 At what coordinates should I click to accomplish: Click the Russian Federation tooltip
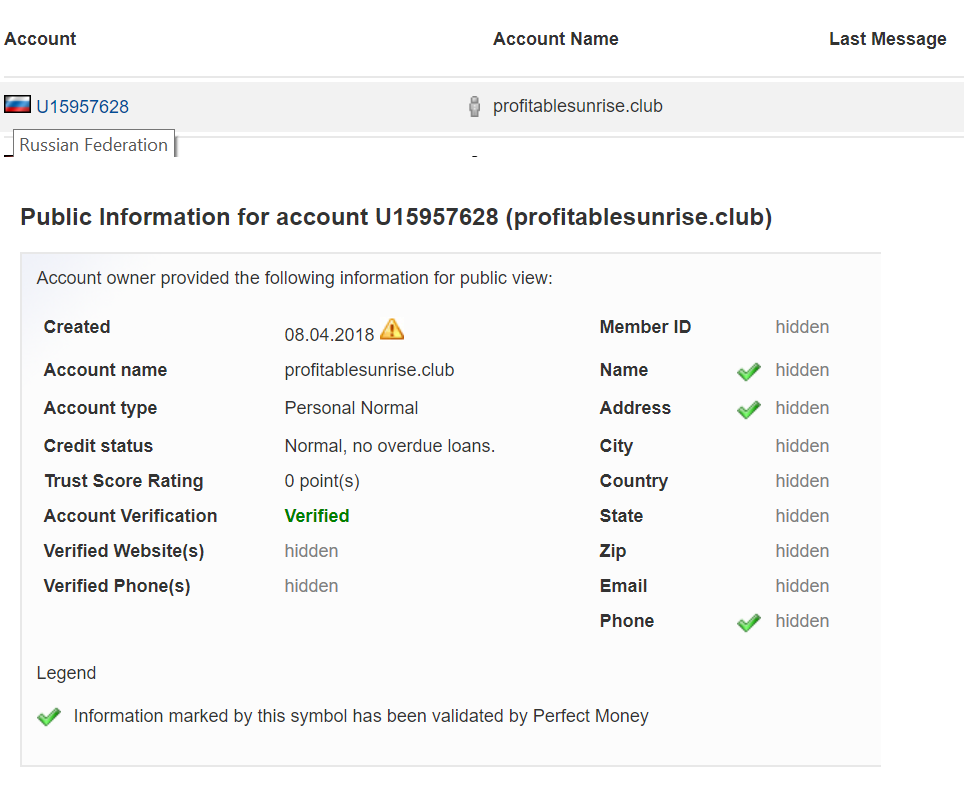coord(93,145)
